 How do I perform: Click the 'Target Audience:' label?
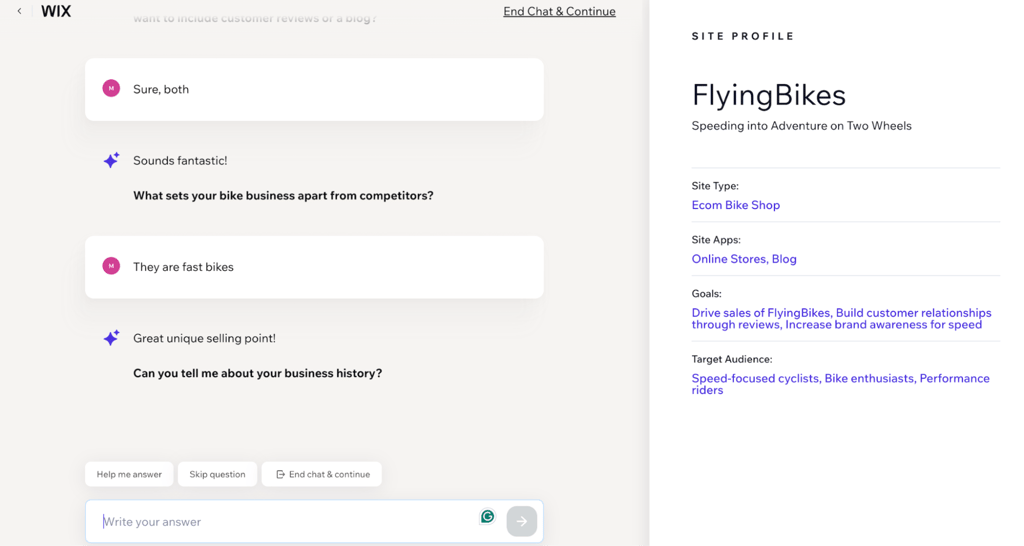tap(731, 359)
